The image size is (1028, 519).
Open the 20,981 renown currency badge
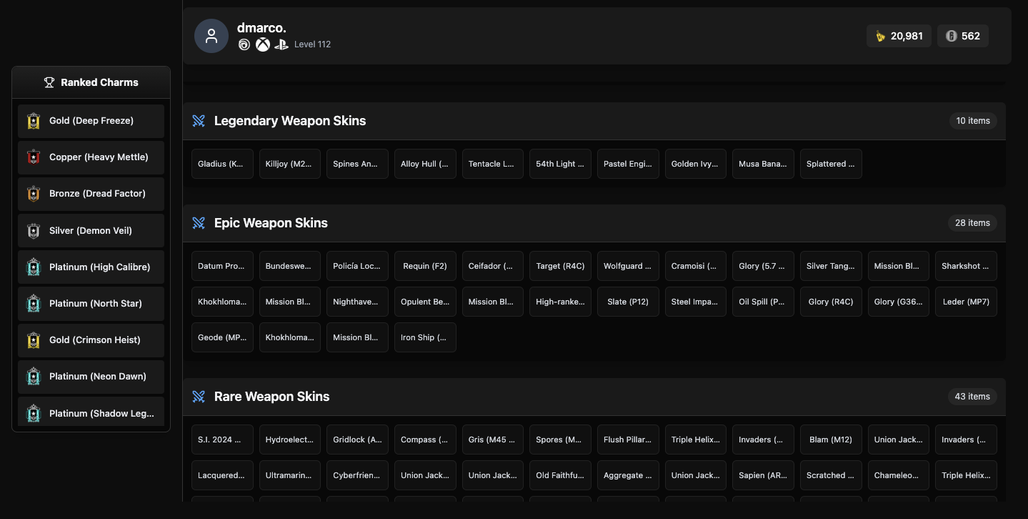coord(899,36)
